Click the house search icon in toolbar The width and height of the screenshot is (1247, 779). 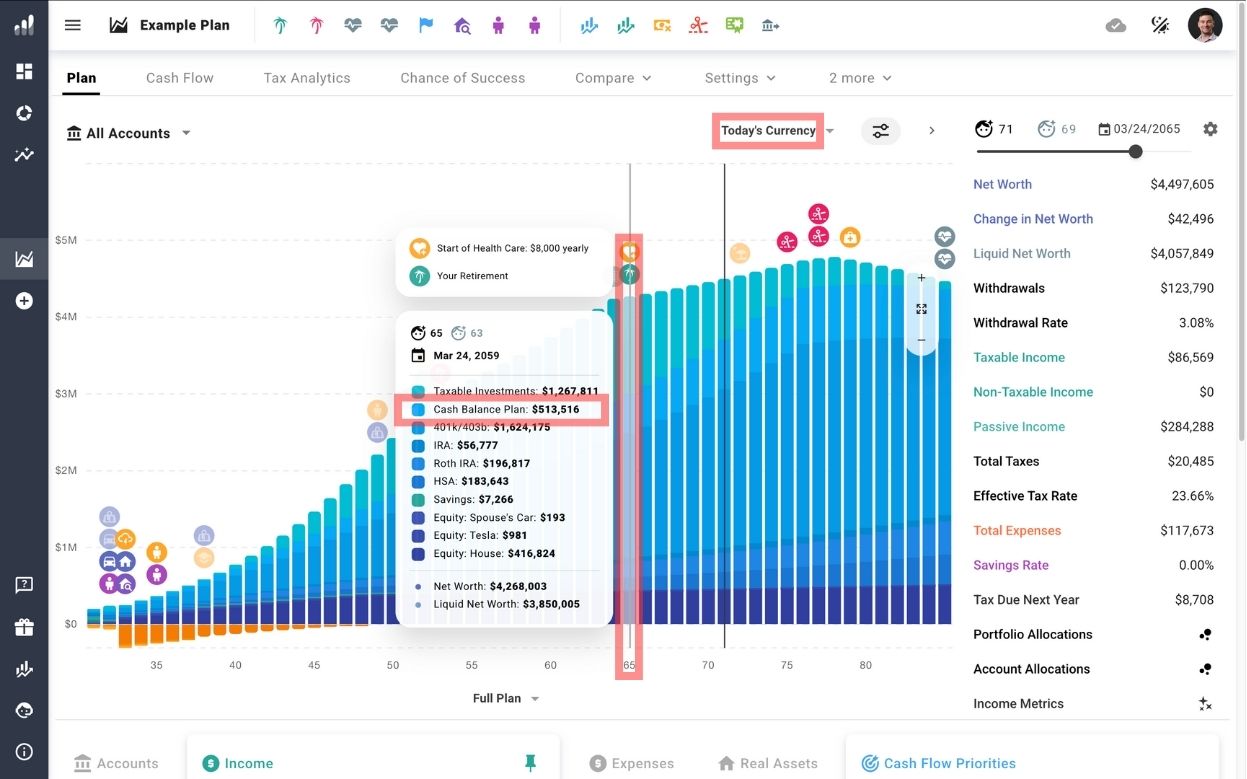462,25
